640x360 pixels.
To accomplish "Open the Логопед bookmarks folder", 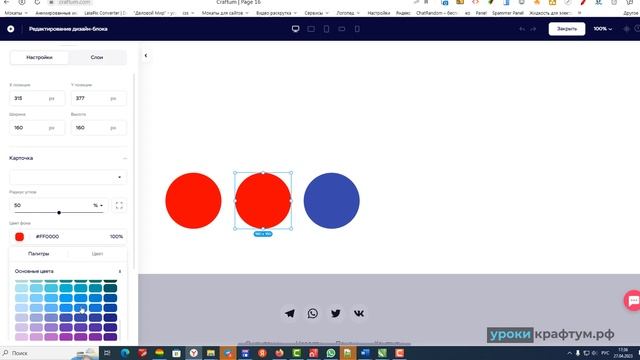I will click(348, 13).
